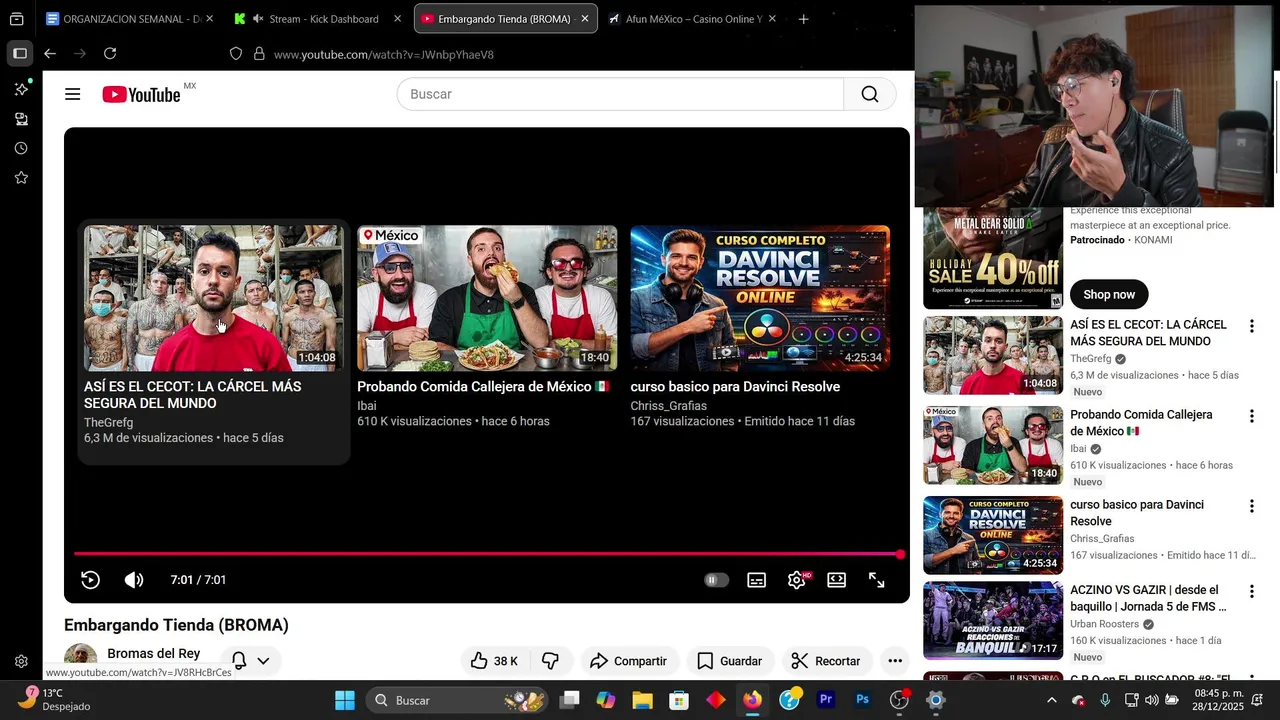
Task: Open the Bromas del Rey channel link
Action: pyautogui.click(x=154, y=654)
